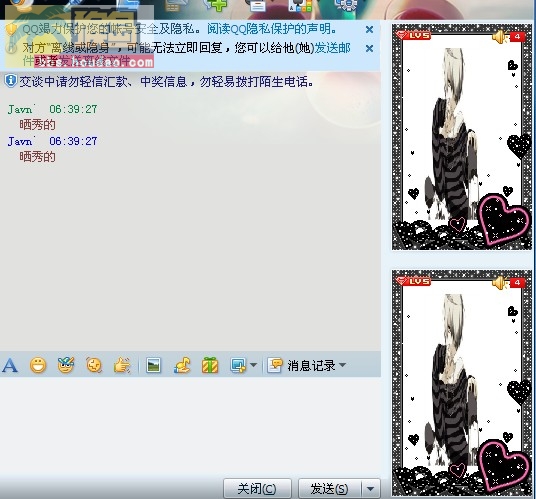Click the red 4 badge on lower avatar
536x499 pixels.
click(x=518, y=283)
